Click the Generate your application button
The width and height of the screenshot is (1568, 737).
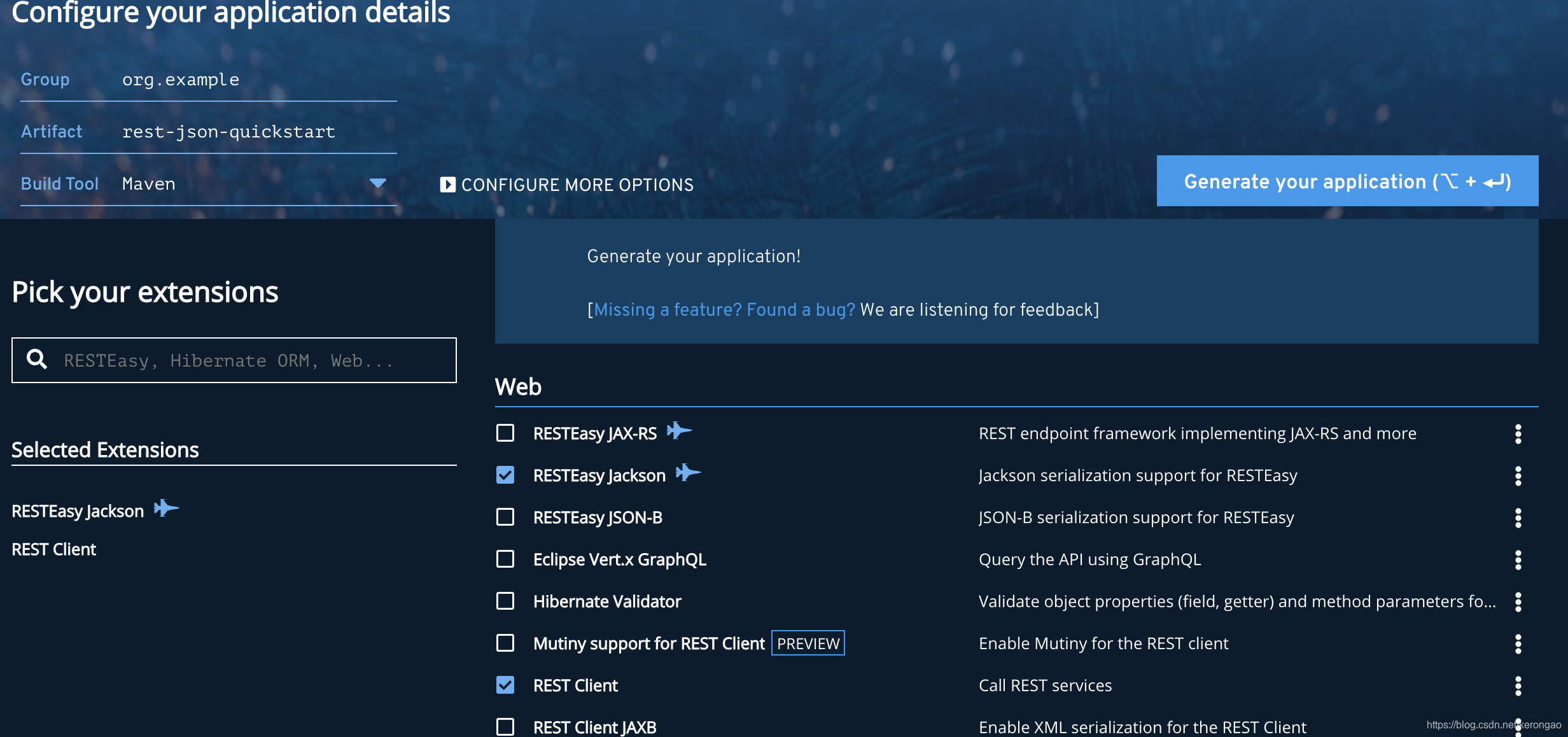[x=1347, y=181]
